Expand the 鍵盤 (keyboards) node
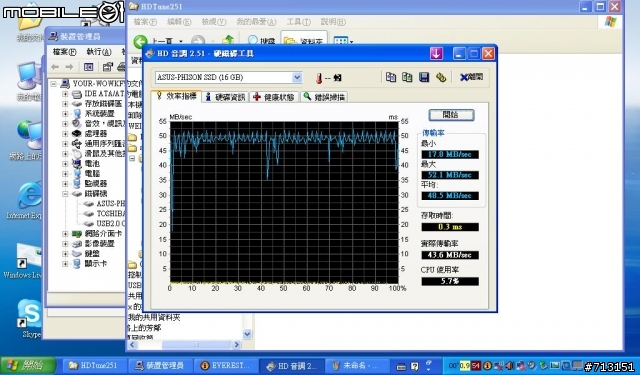 click(x=65, y=254)
